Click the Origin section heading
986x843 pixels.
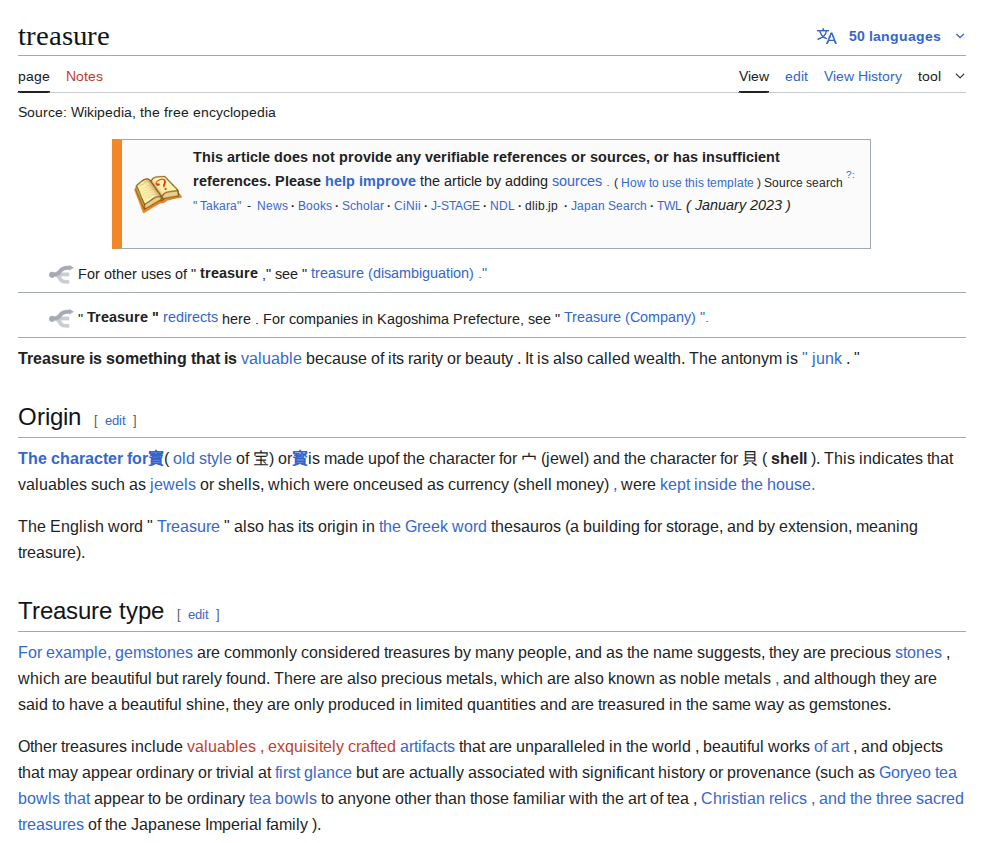click(50, 417)
